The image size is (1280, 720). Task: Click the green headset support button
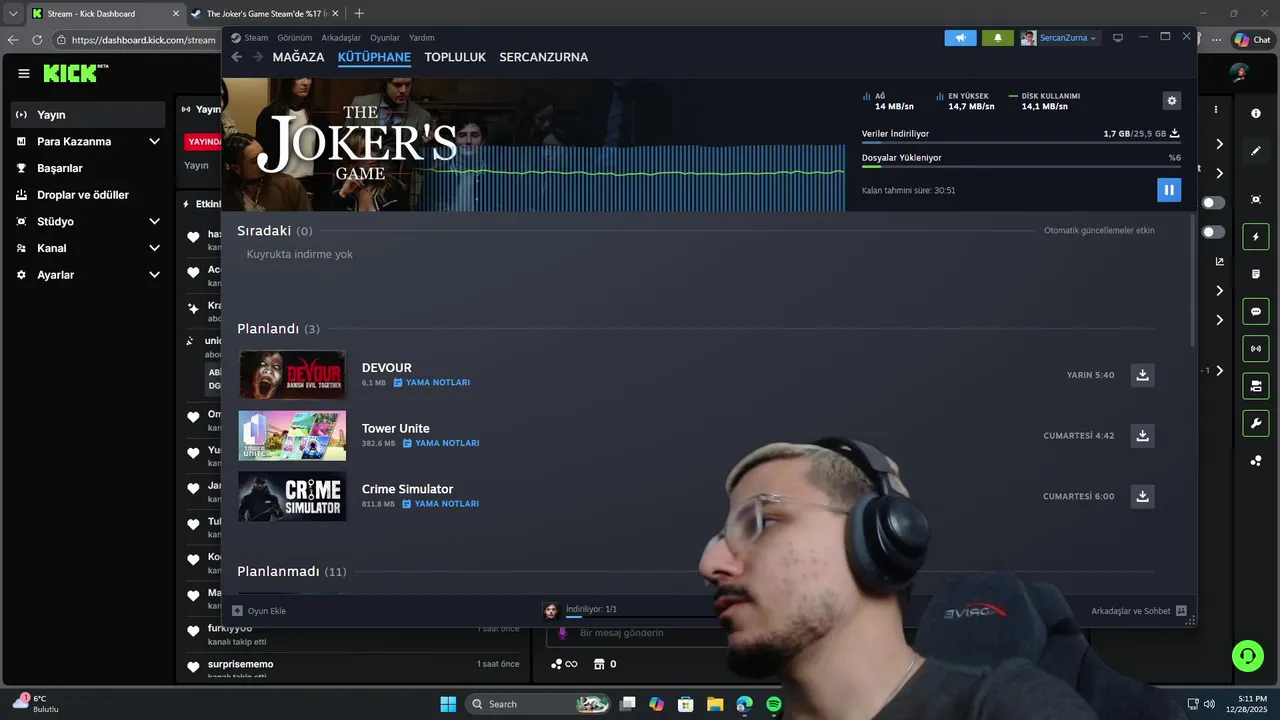(x=1248, y=656)
